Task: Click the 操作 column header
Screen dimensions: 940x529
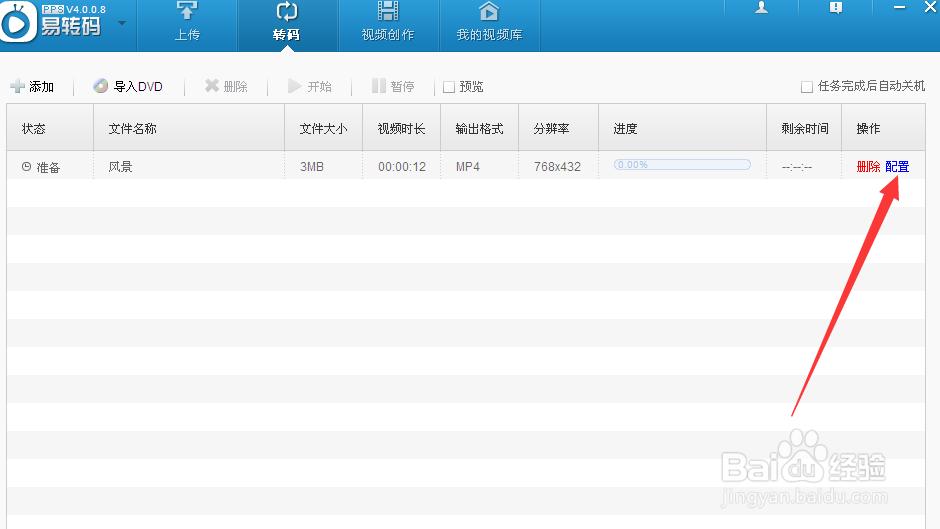Action: (x=884, y=128)
